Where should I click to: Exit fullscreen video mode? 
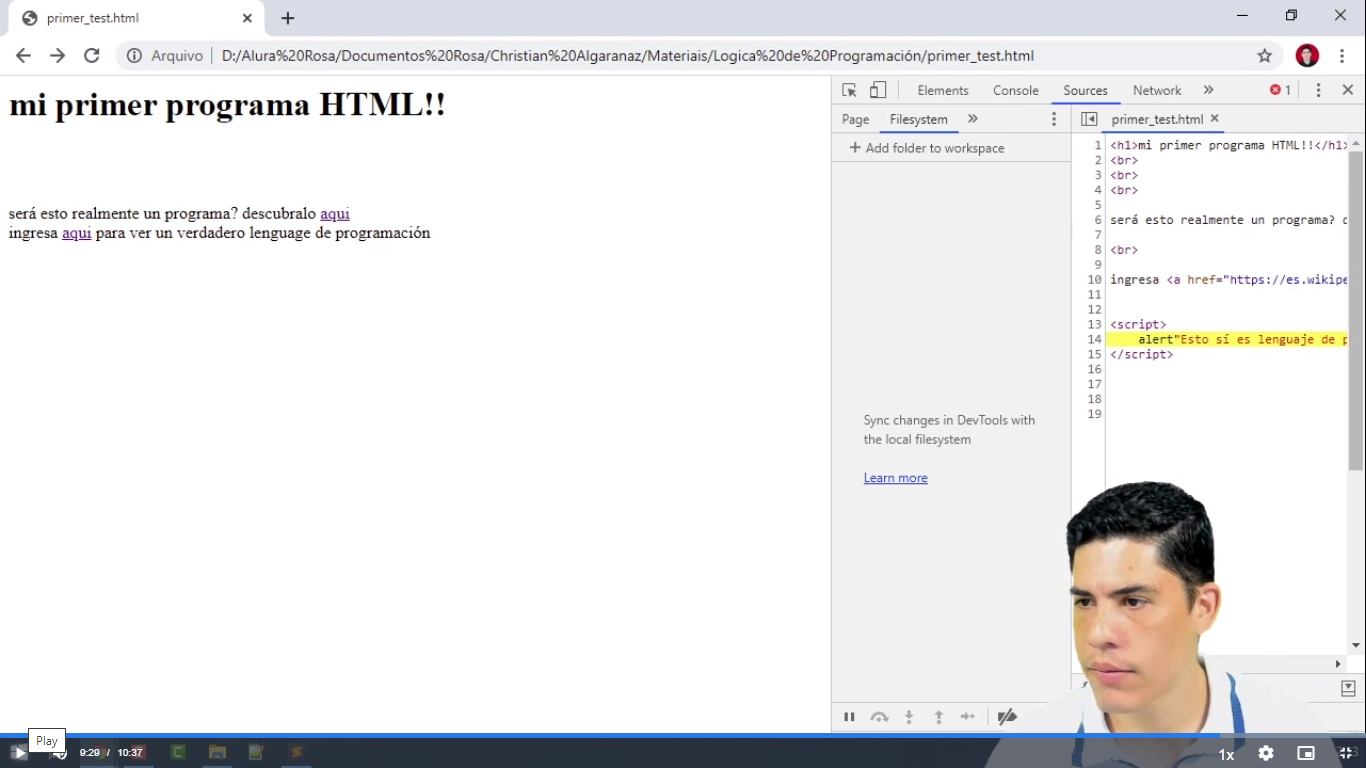coord(1346,753)
